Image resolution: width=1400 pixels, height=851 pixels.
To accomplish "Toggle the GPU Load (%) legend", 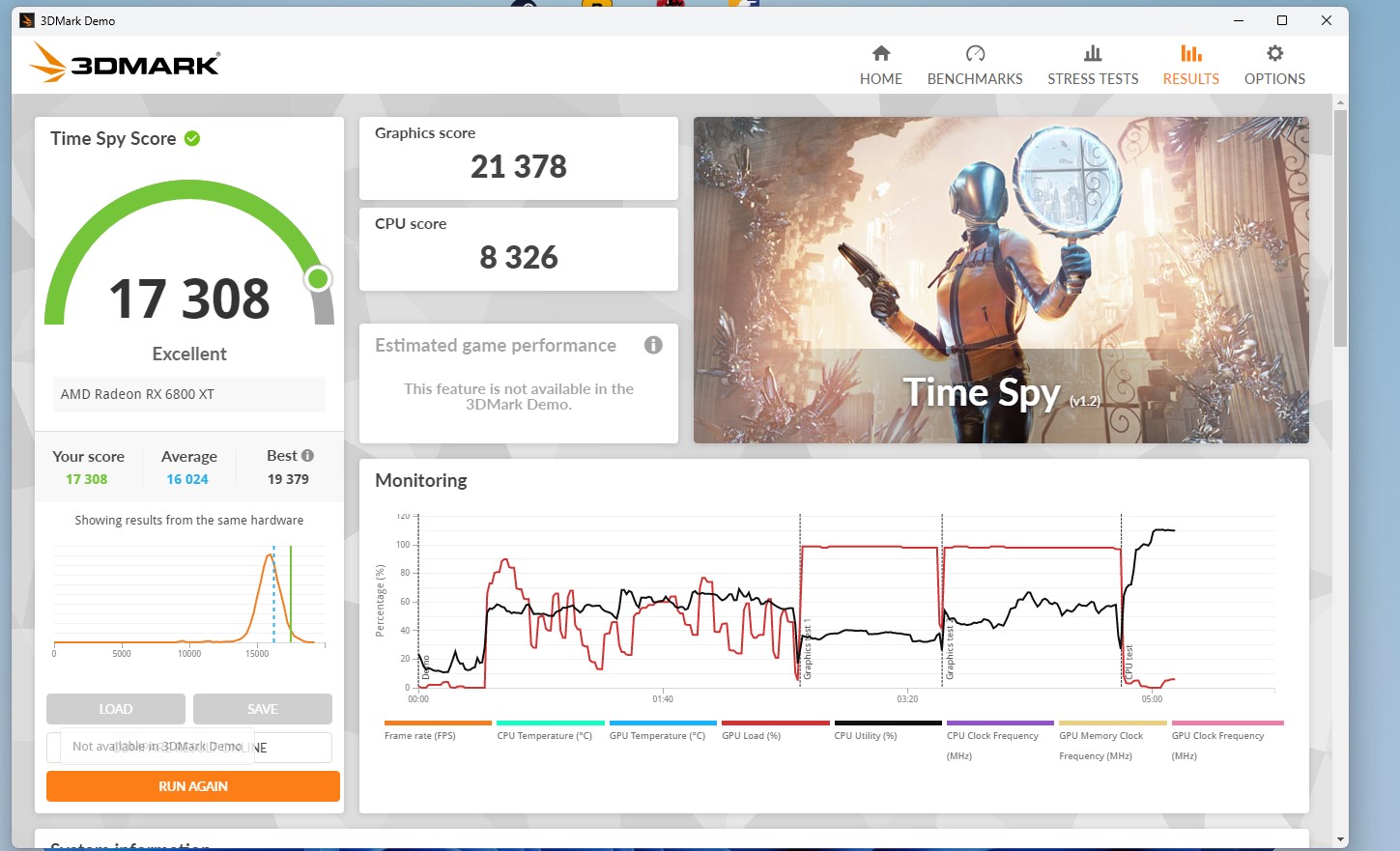I will tap(775, 730).
